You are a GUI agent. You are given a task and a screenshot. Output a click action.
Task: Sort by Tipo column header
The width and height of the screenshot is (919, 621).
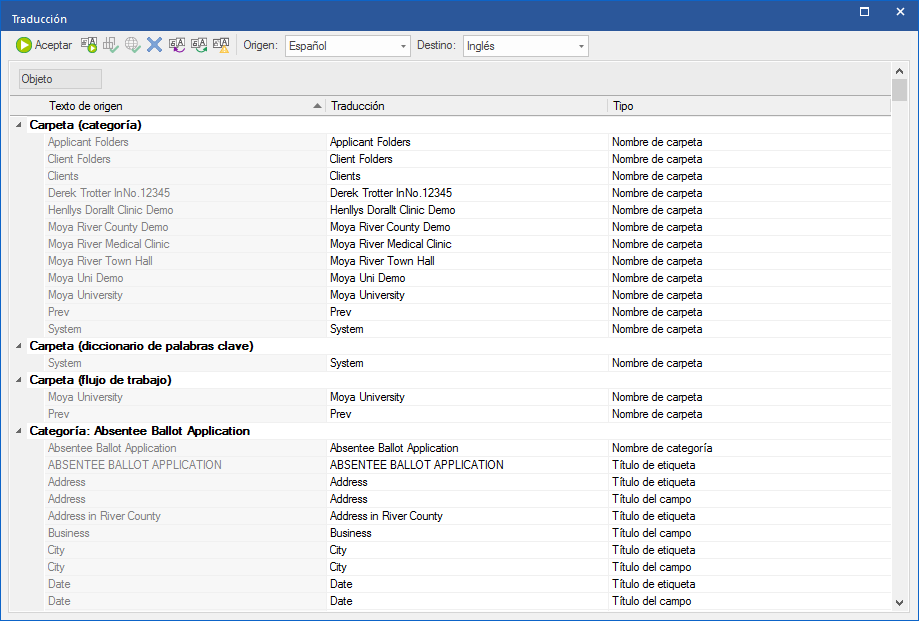pos(749,106)
